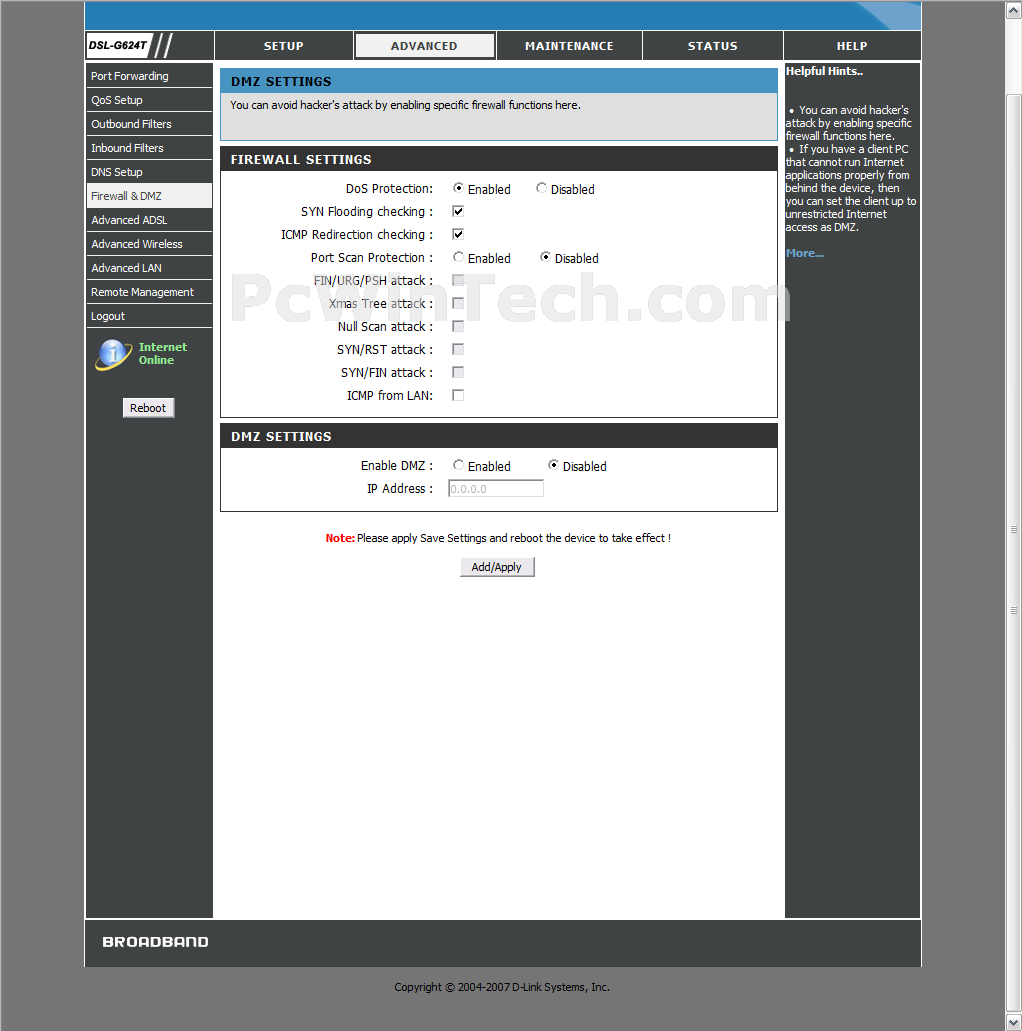Click Logout in sidebar
This screenshot has width=1022, height=1031.
pos(149,316)
